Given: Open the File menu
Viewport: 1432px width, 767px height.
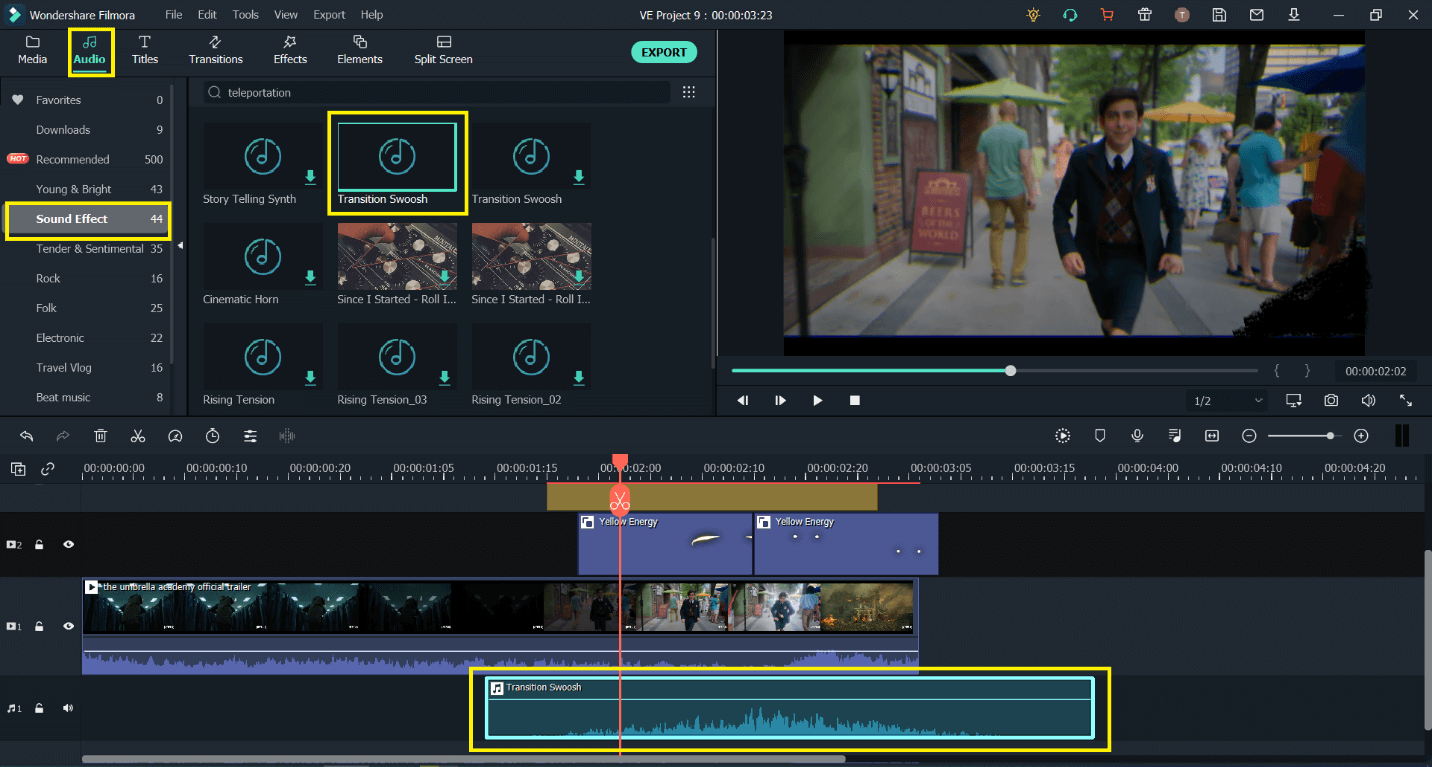Looking at the screenshot, I should pos(174,15).
